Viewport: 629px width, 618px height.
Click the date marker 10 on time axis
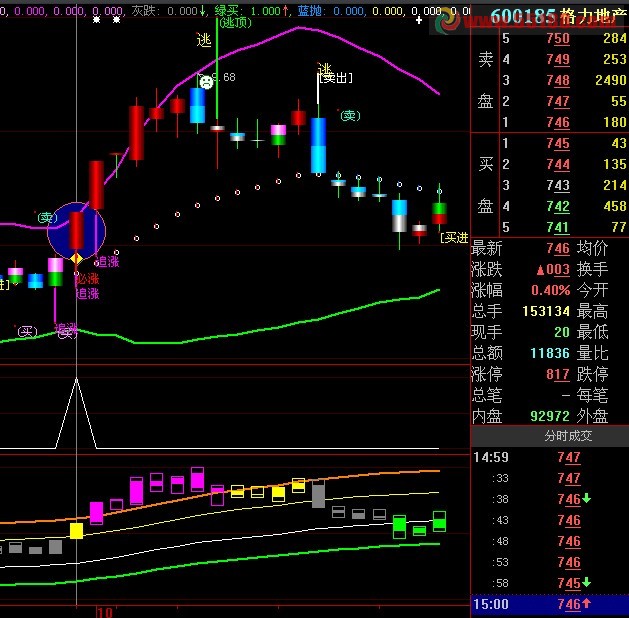tap(105, 611)
